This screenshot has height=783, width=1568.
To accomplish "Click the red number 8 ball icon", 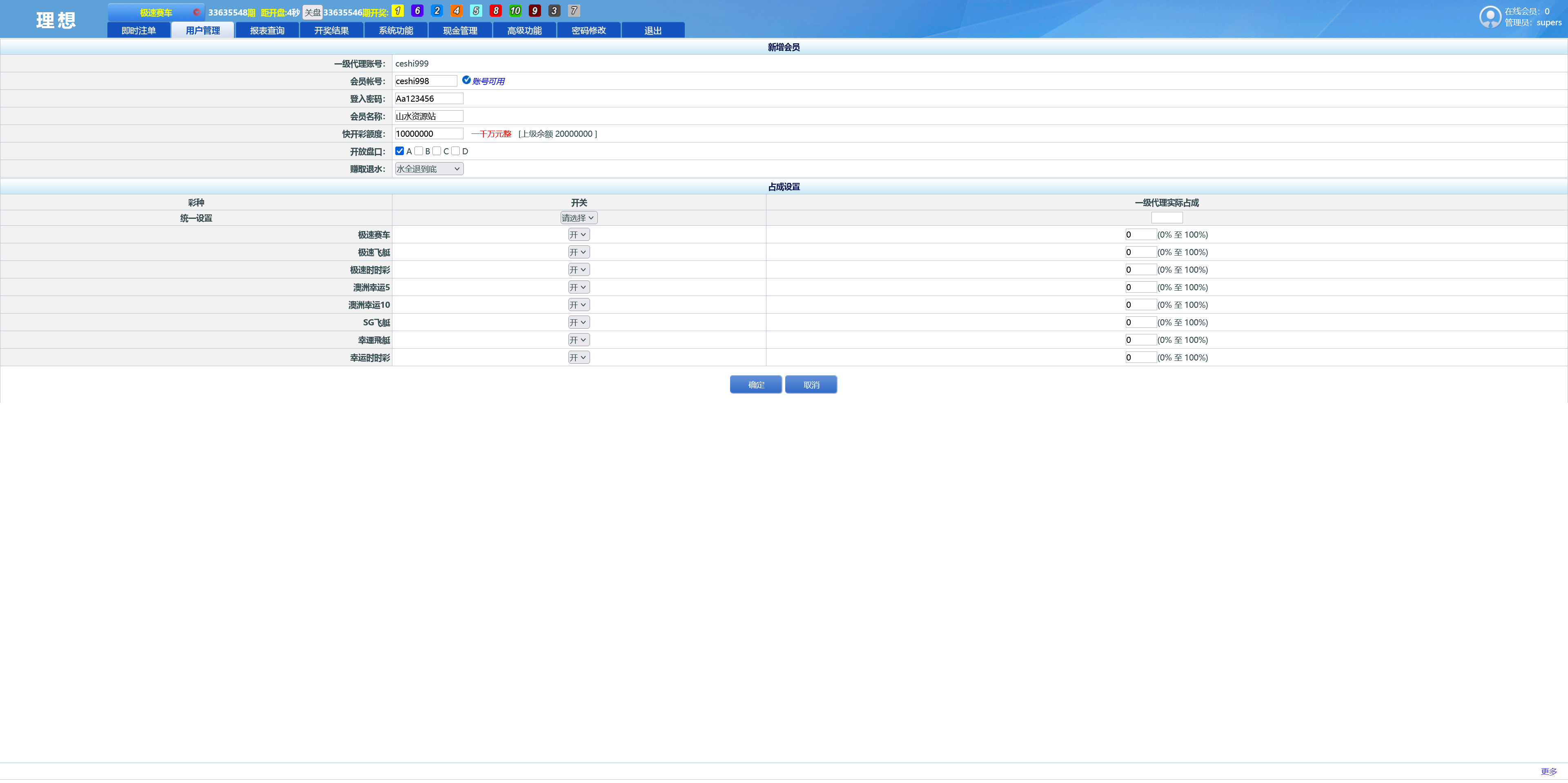I will click(x=495, y=11).
